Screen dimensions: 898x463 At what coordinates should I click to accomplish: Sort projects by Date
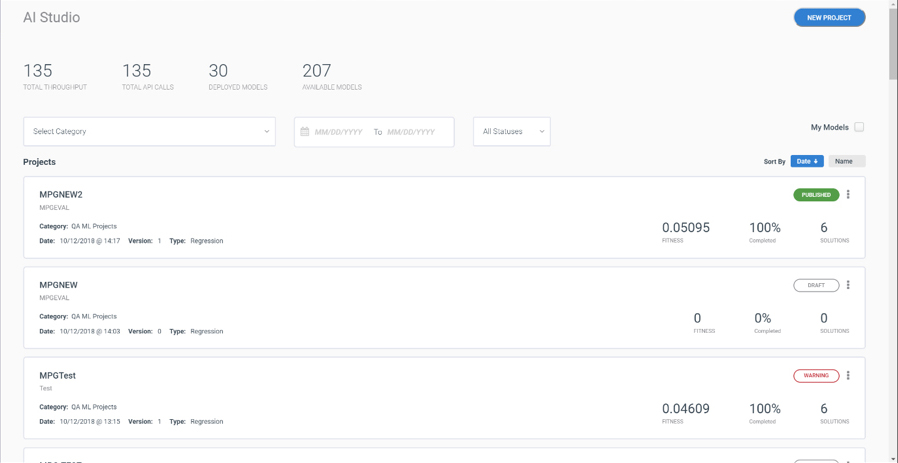pyautogui.click(x=807, y=162)
